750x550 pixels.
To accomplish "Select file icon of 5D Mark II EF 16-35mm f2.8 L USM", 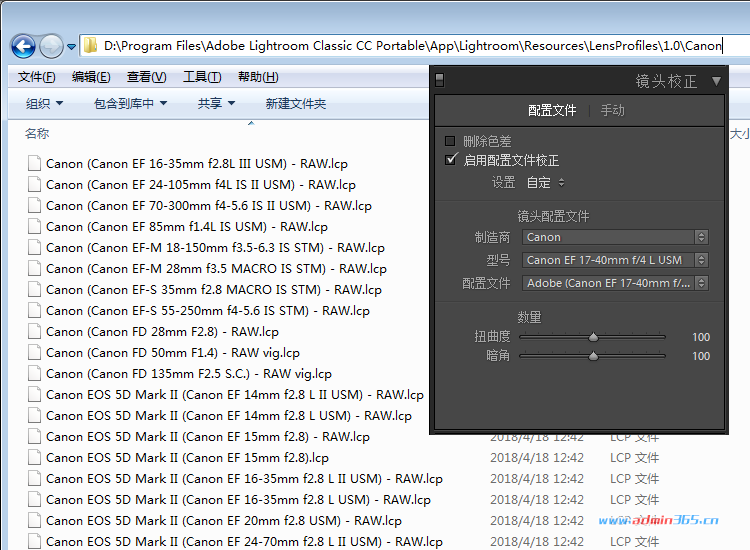I will 34,500.
